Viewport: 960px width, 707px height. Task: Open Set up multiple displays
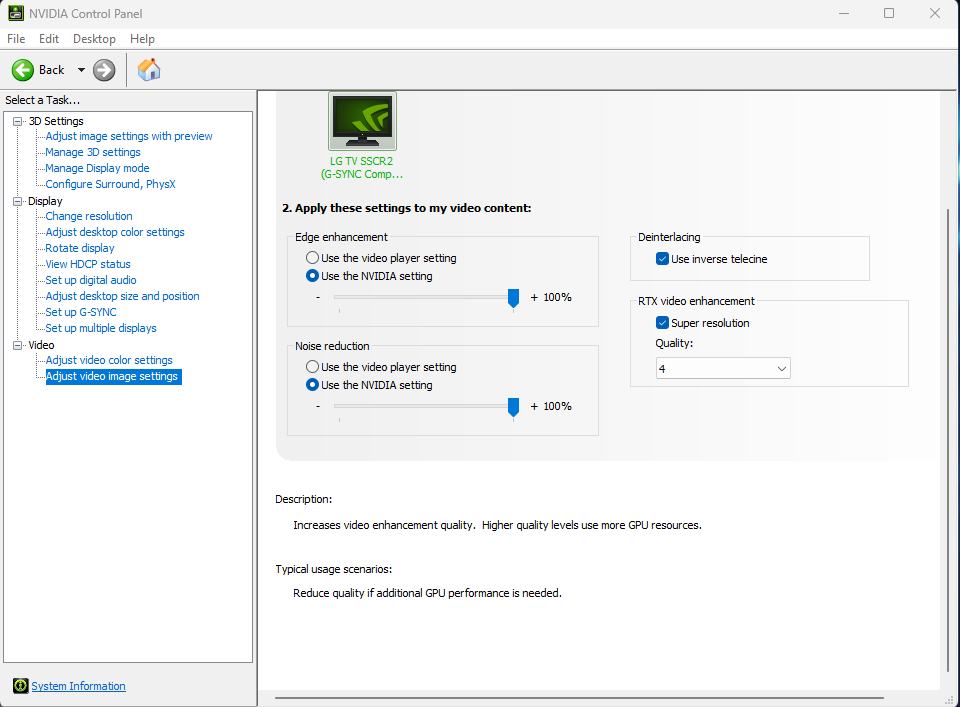tap(101, 328)
